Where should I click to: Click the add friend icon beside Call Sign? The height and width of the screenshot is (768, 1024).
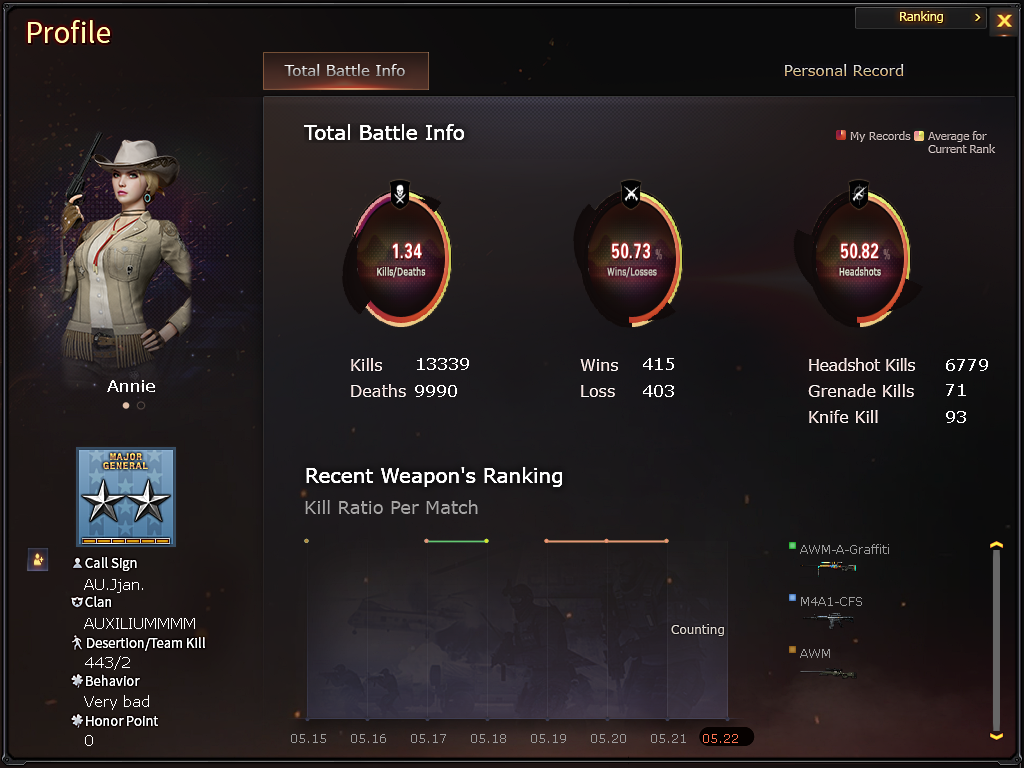point(38,560)
